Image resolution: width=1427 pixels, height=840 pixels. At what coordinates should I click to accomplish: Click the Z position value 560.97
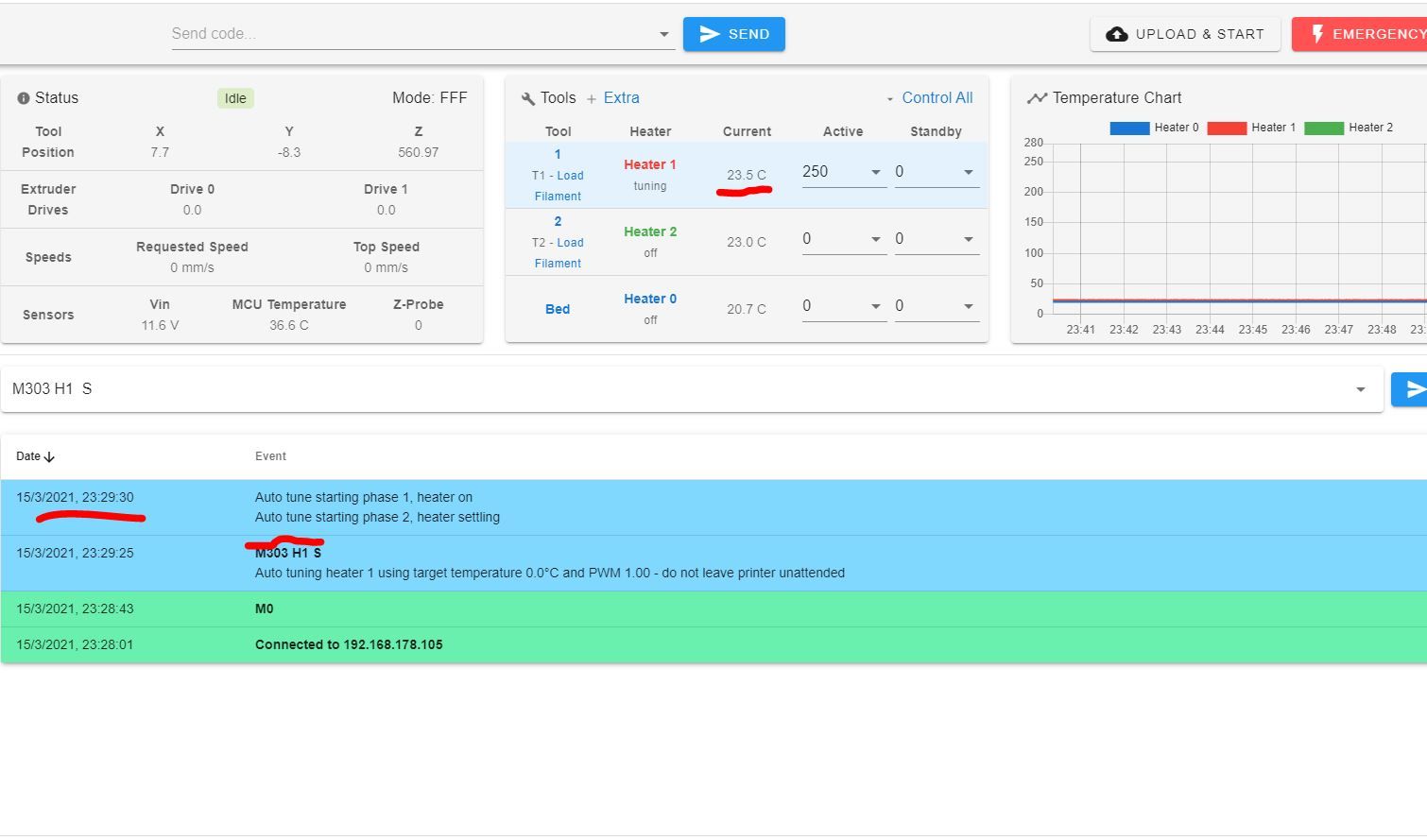coord(419,152)
